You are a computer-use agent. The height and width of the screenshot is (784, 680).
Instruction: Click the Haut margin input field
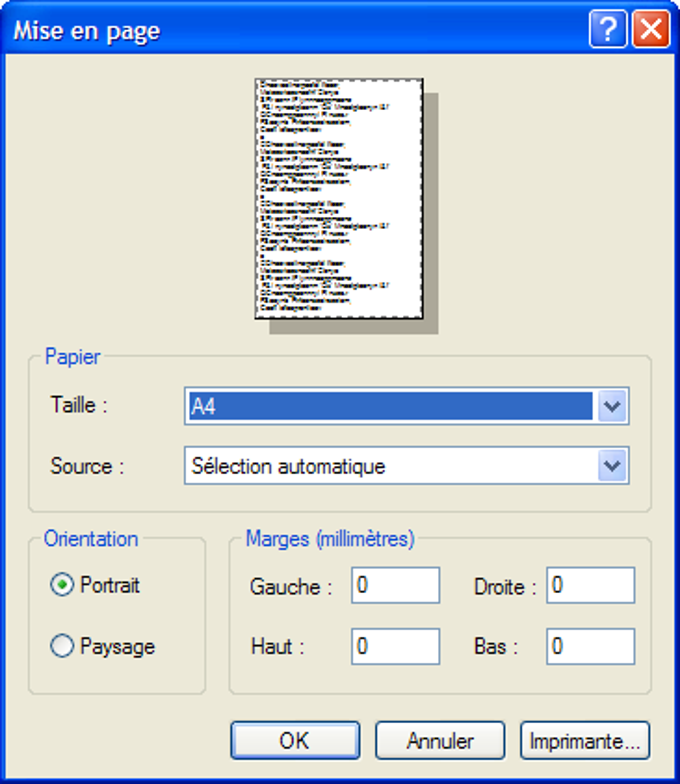point(396,646)
